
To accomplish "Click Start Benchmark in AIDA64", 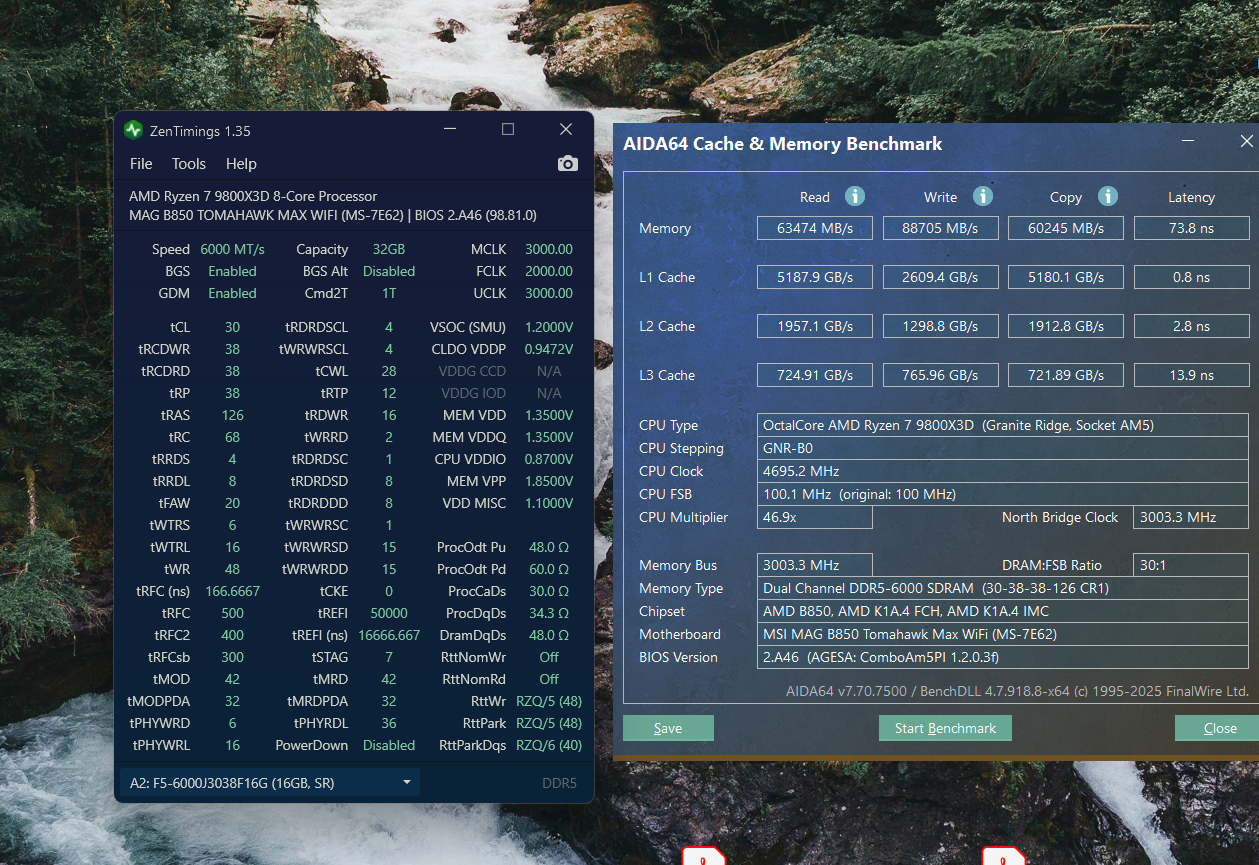I will coord(945,728).
